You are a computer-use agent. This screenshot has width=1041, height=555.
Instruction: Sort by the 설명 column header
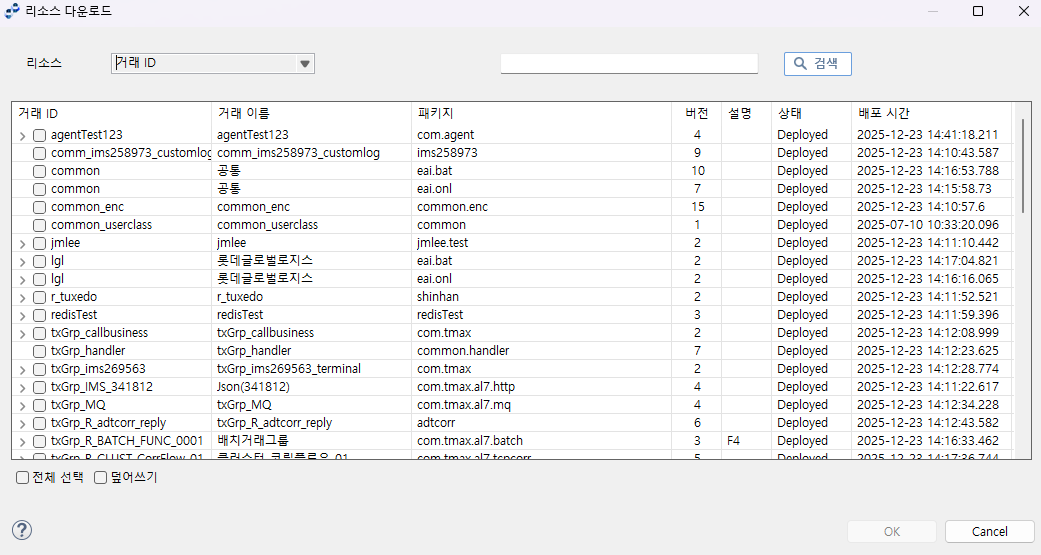[746, 114]
